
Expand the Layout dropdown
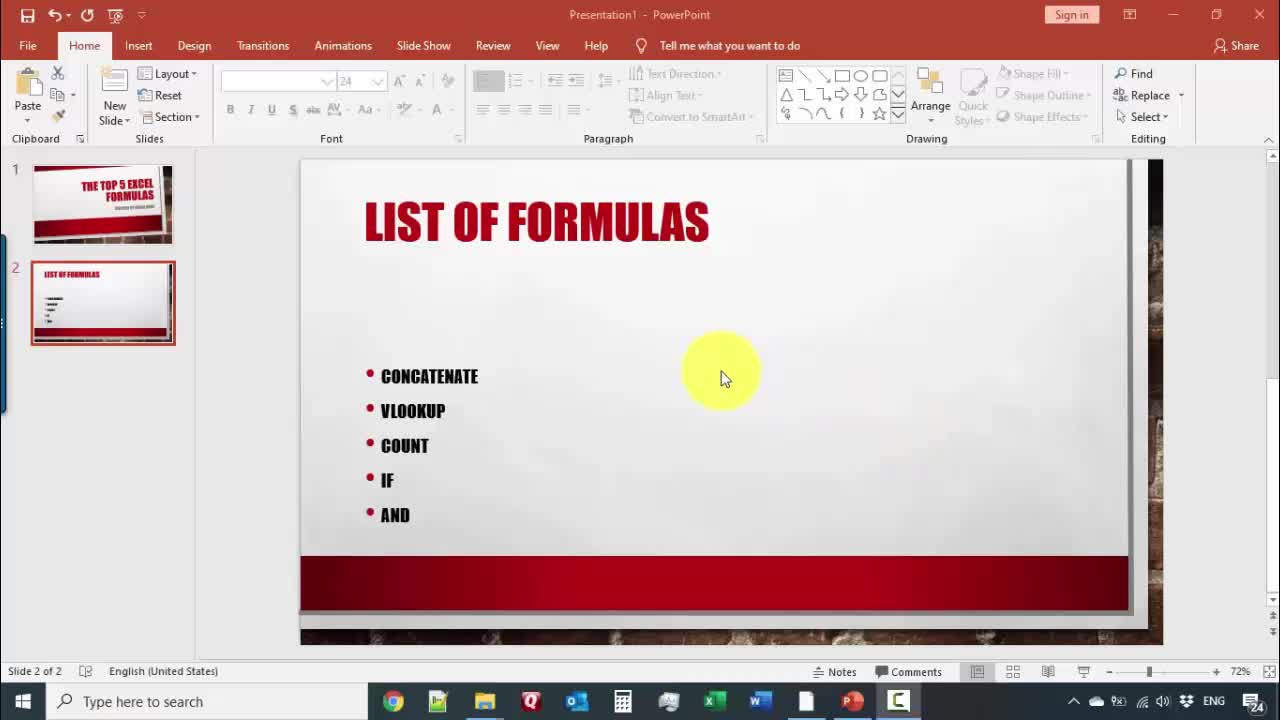pyautogui.click(x=168, y=74)
